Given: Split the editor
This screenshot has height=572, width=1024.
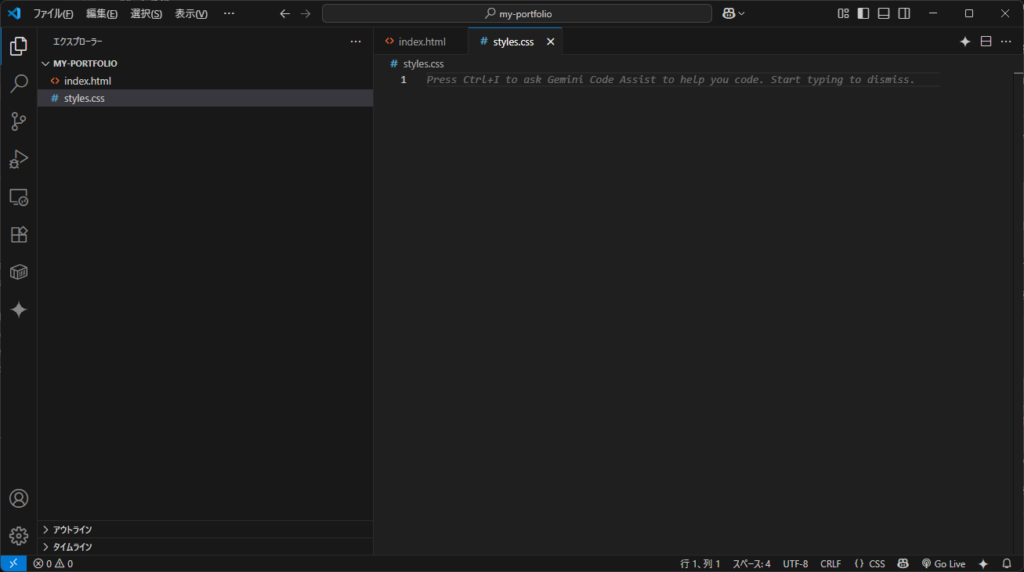Looking at the screenshot, I should click(x=986, y=41).
